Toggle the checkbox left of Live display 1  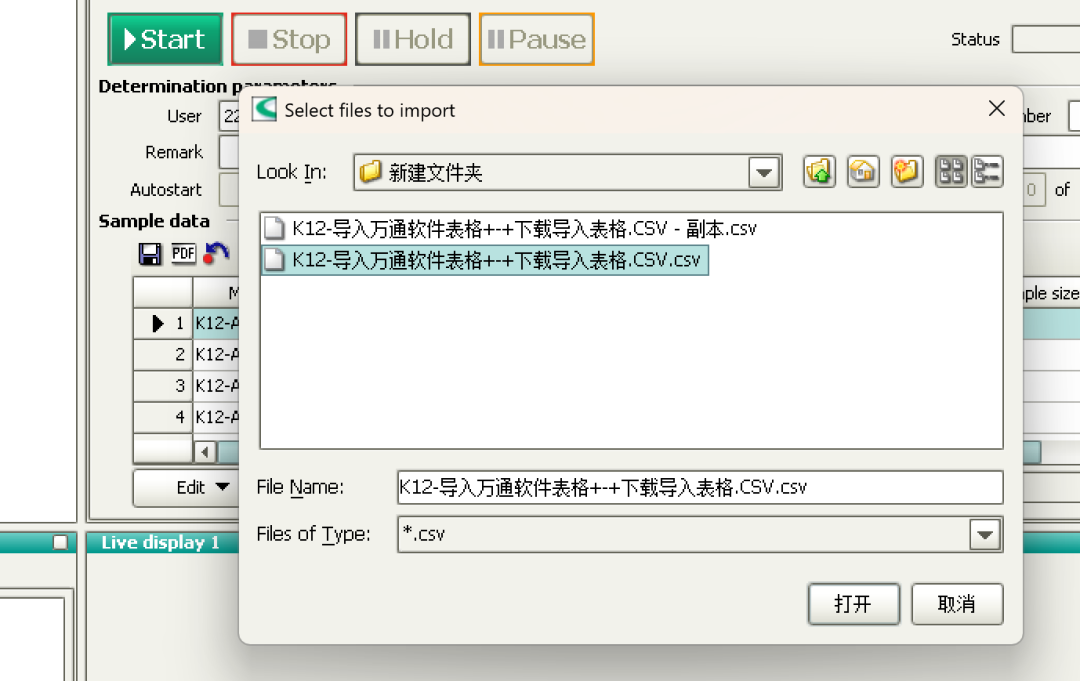click(x=61, y=542)
